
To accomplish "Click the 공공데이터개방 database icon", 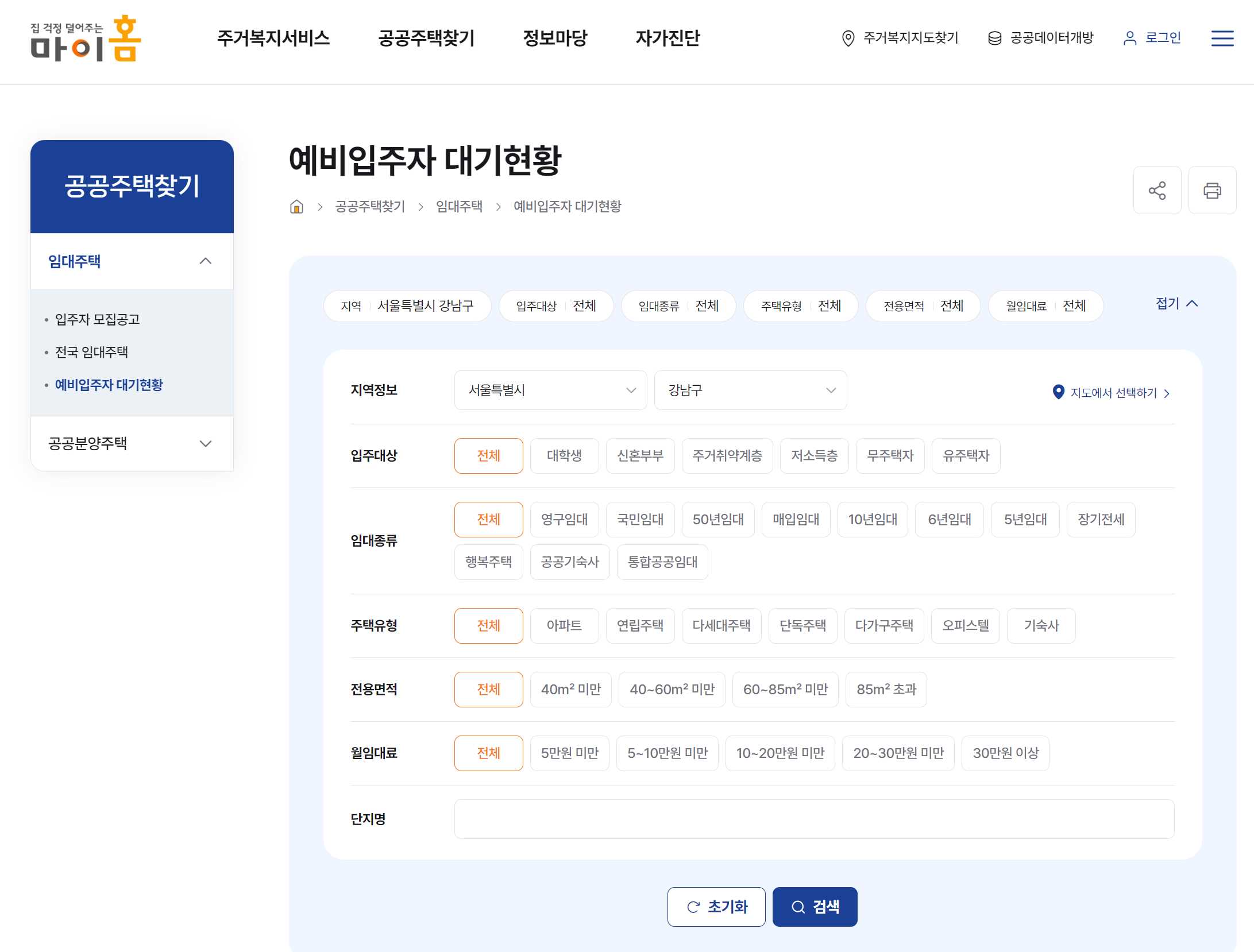I will (x=994, y=38).
